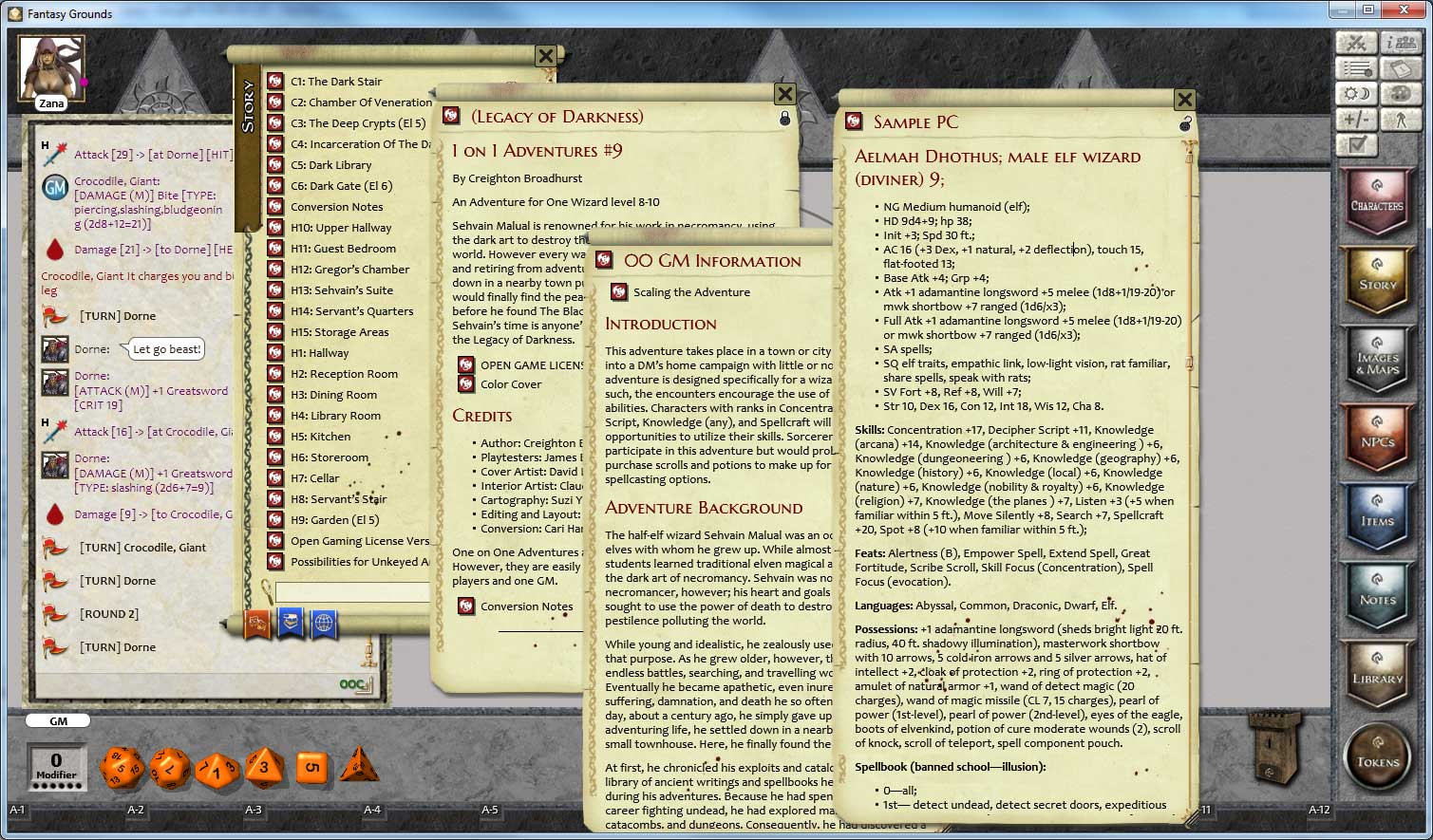Toggle the day/night lighting icon
This screenshot has height=840, width=1433.
(x=1355, y=93)
